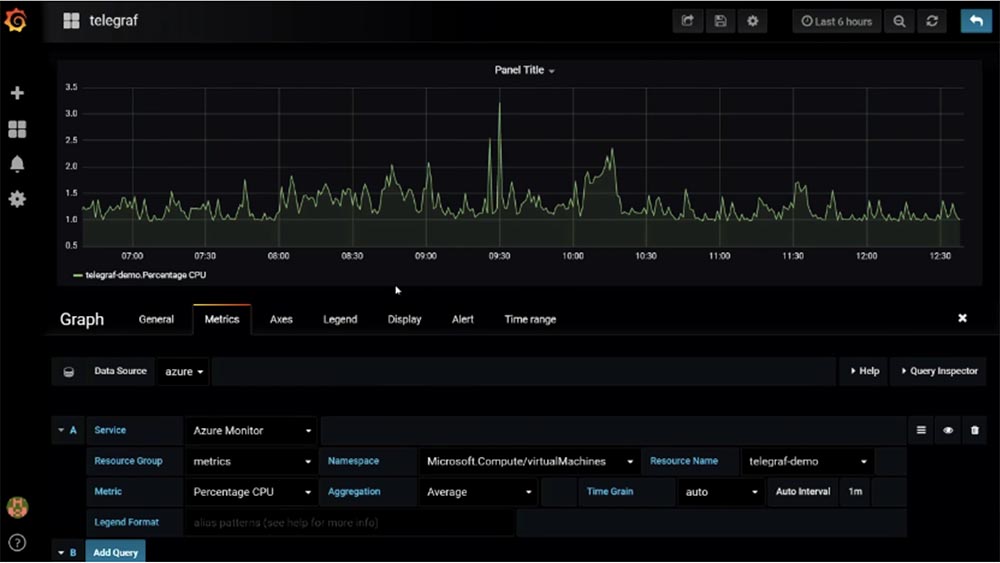The image size is (1000, 563).
Task: Open the Help question mark icon
Action: point(17,543)
